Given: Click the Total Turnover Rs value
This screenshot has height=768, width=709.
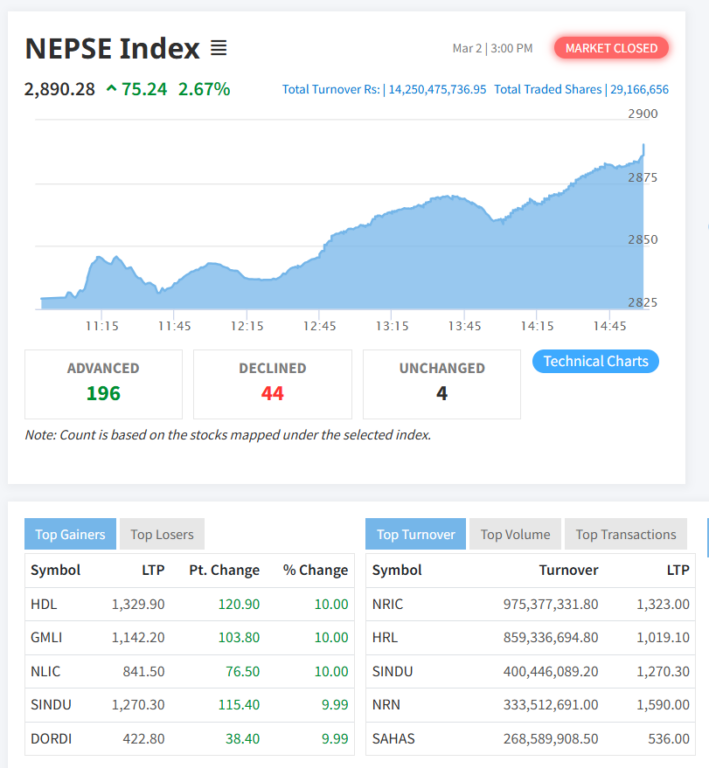Looking at the screenshot, I should (x=435, y=89).
